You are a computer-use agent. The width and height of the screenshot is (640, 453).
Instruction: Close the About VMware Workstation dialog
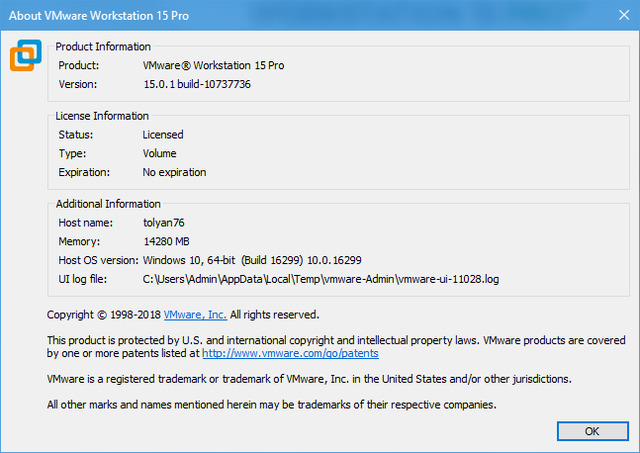point(624,15)
